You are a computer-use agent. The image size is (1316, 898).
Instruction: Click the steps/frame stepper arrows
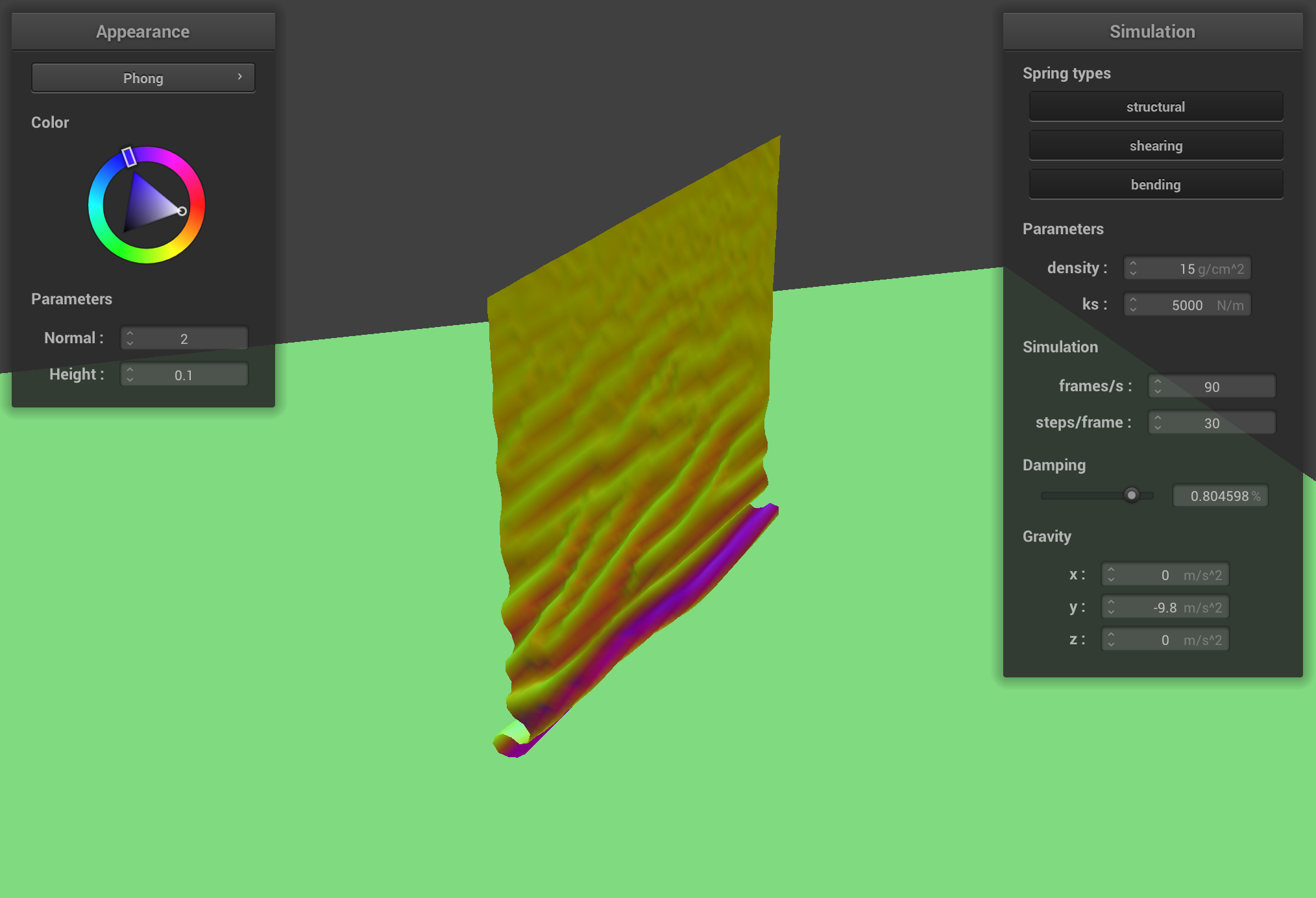[1158, 422]
